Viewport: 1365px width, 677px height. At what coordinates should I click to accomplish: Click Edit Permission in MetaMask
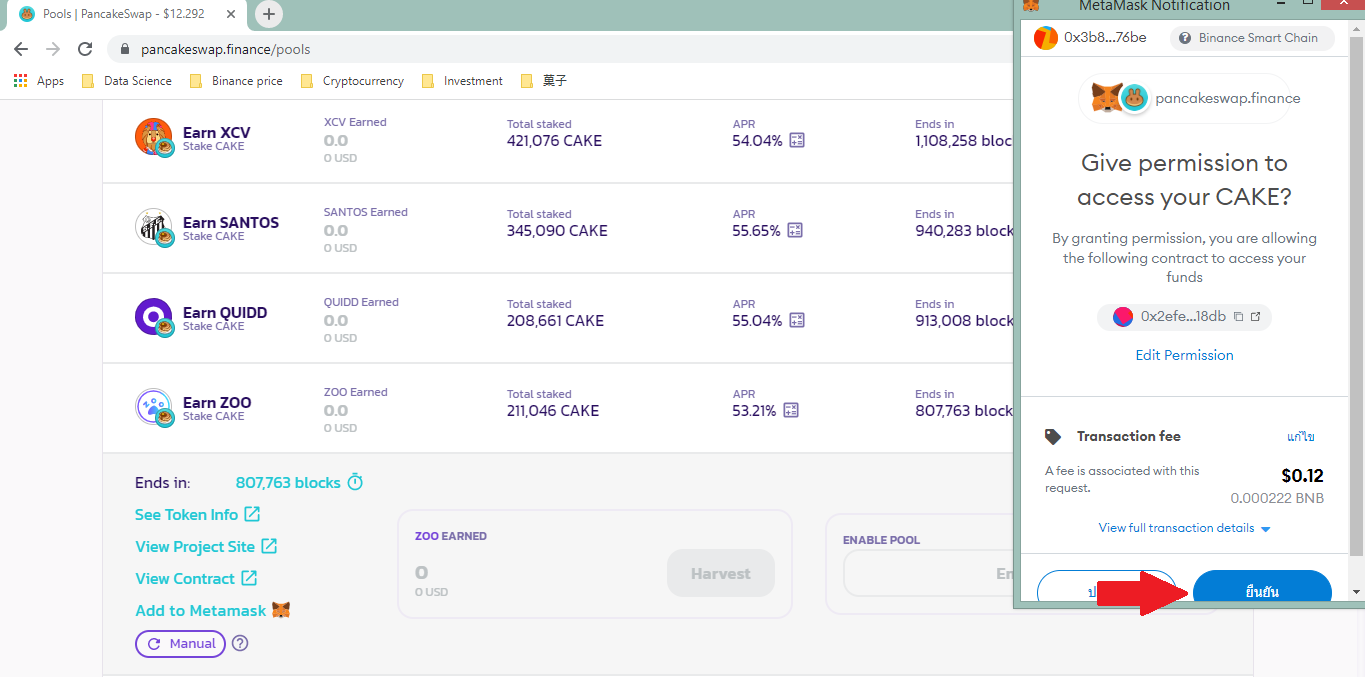[1184, 356]
